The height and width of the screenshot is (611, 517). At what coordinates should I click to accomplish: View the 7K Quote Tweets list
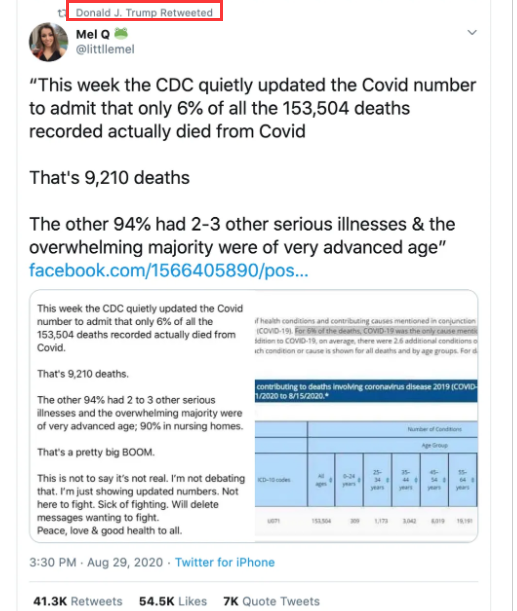pyautogui.click(x=271, y=601)
